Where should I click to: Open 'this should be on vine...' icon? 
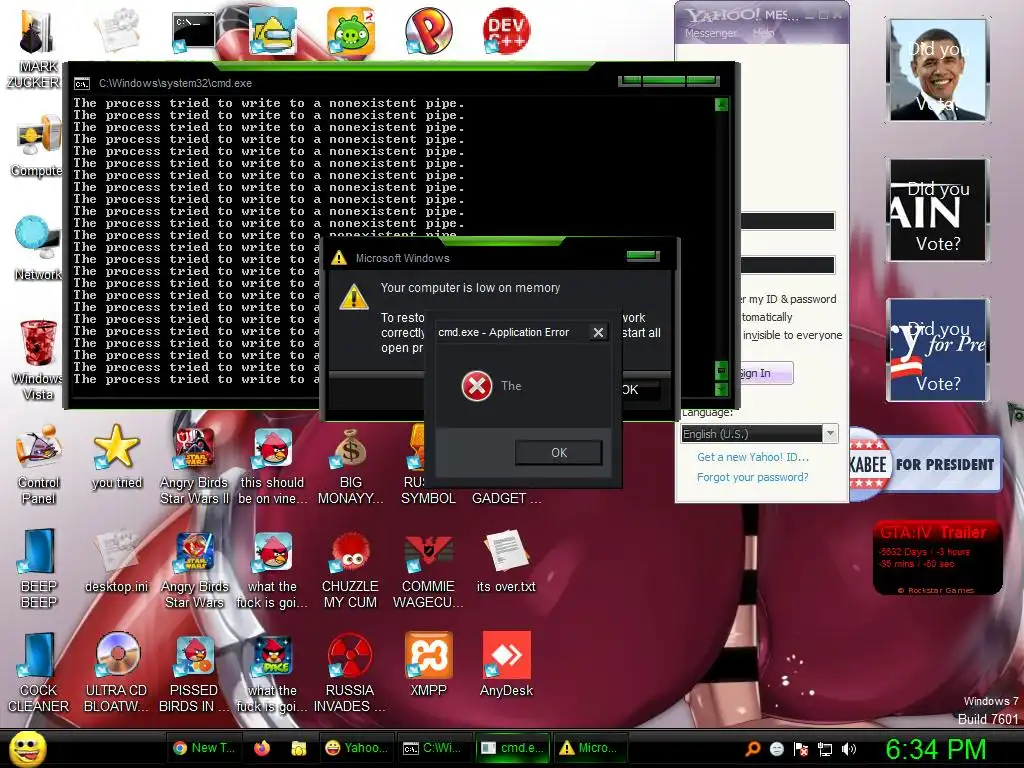272,465
